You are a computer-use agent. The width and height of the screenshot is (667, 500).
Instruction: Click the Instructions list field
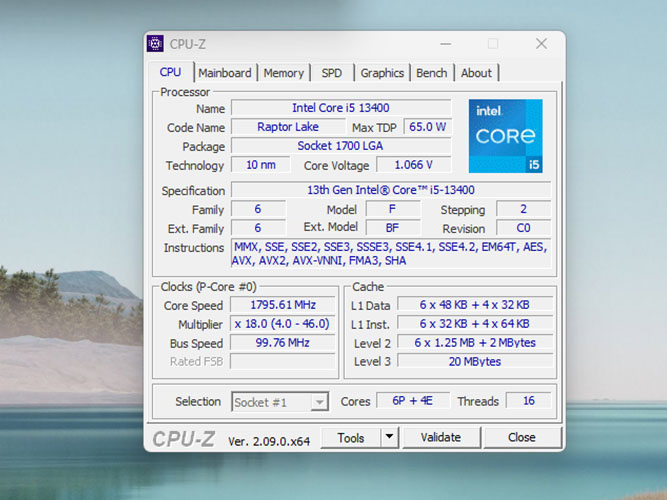pyautogui.click(x=390, y=254)
